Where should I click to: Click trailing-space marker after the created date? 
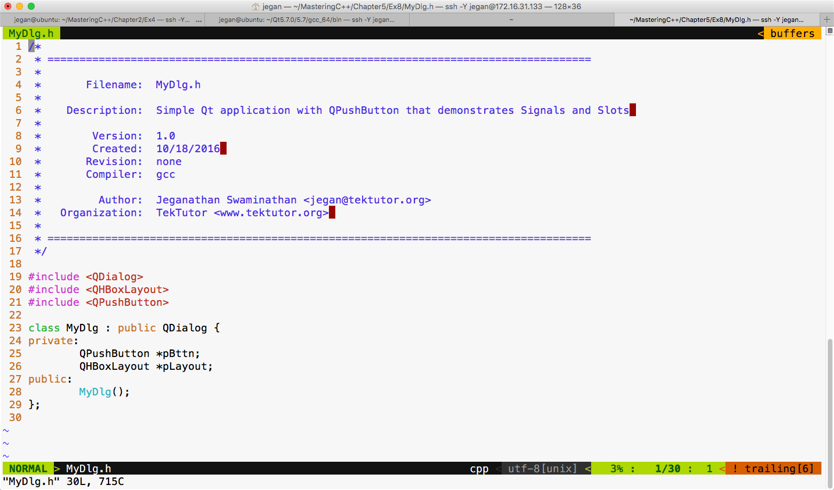(223, 148)
